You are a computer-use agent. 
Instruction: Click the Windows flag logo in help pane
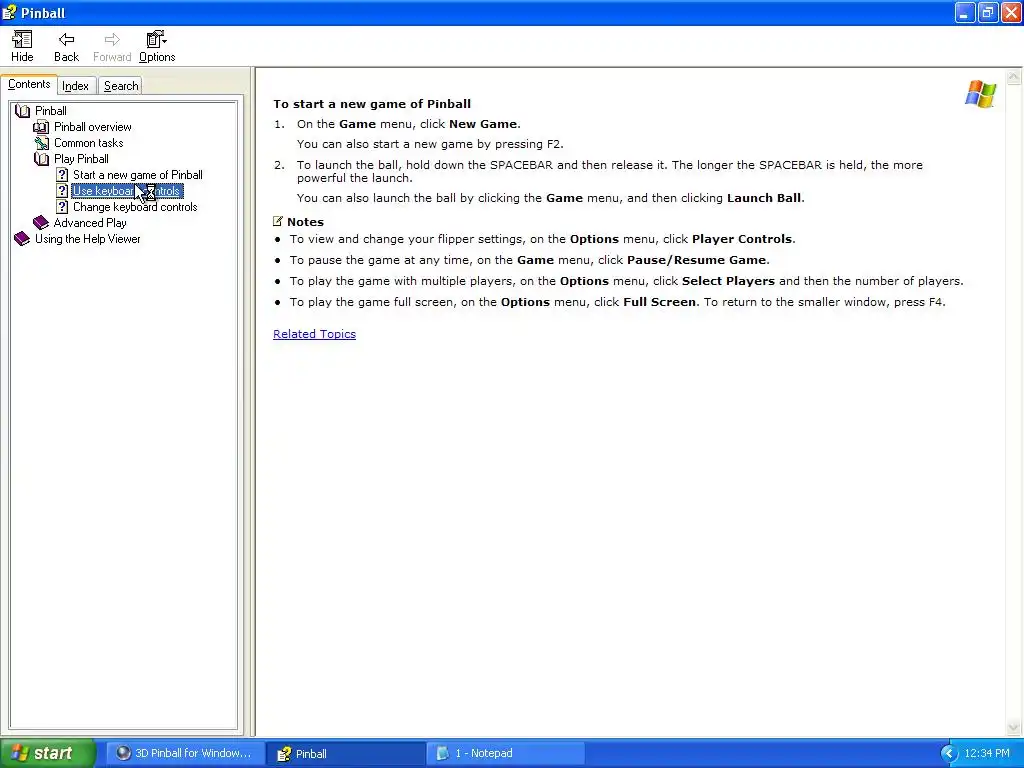click(x=980, y=94)
